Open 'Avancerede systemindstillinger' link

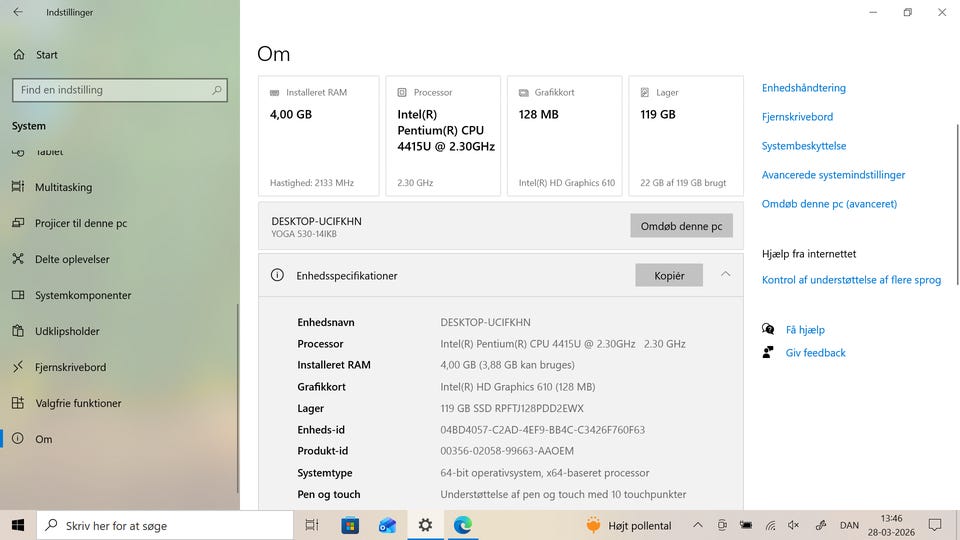tap(833, 174)
